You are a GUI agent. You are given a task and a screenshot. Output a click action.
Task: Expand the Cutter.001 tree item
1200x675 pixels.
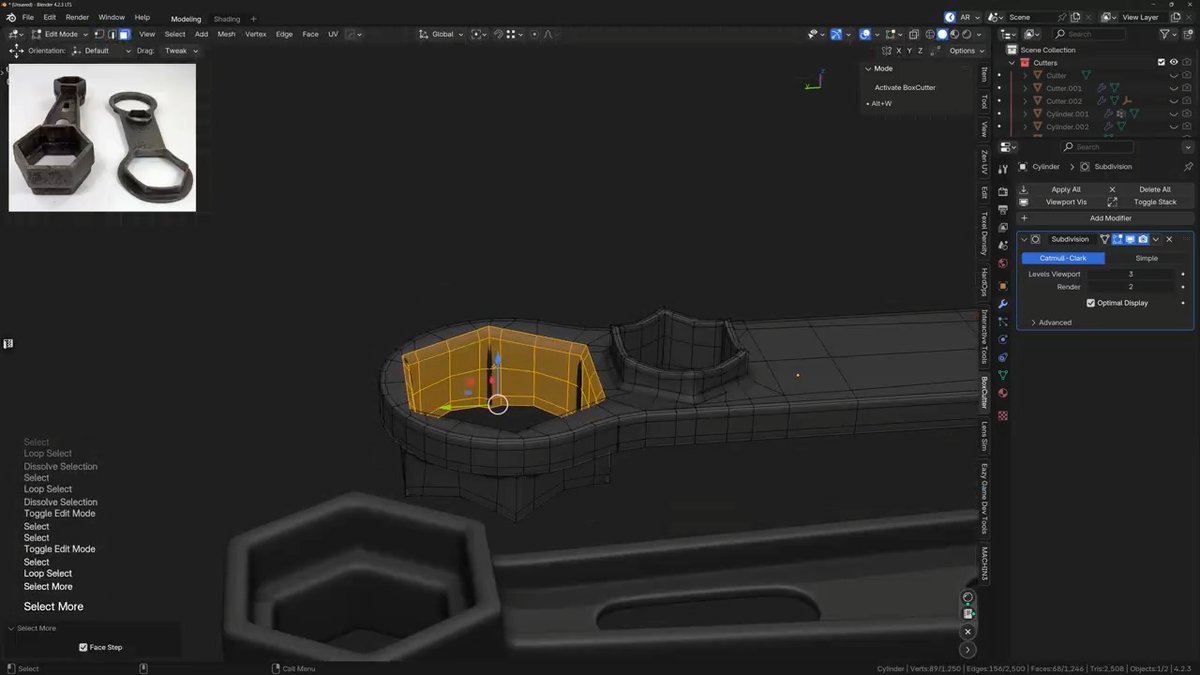1025,88
